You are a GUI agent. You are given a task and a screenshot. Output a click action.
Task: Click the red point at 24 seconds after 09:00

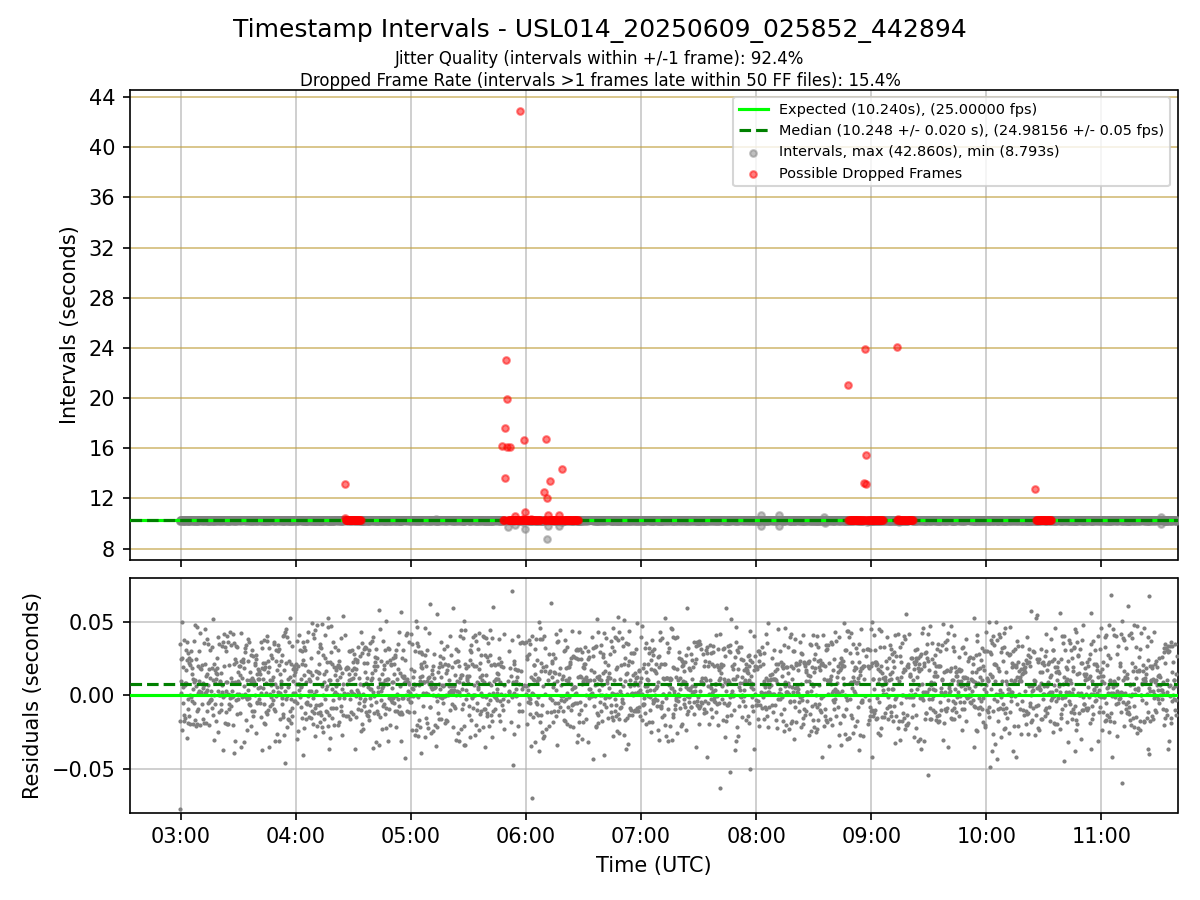pyautogui.click(x=897, y=347)
